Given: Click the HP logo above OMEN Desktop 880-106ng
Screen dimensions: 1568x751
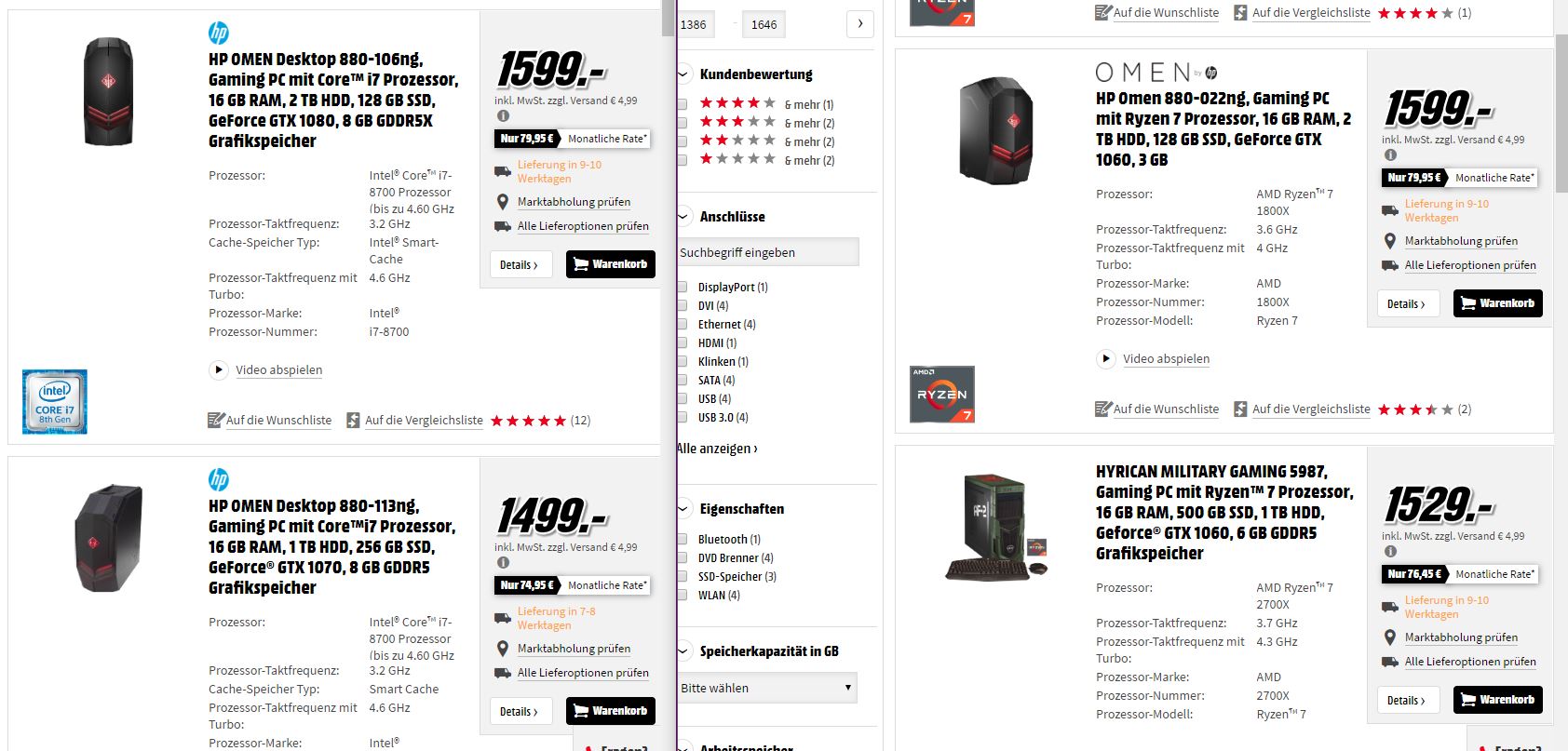Looking at the screenshot, I should (x=219, y=33).
